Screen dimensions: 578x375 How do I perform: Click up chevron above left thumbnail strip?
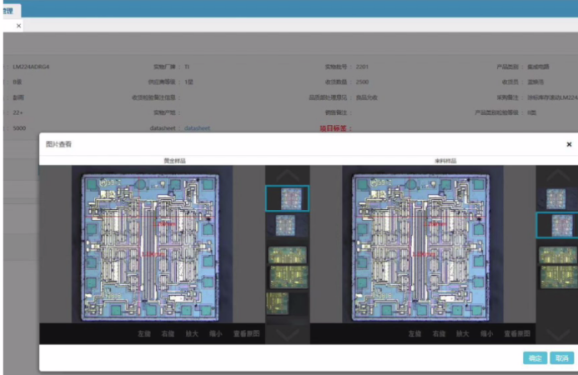point(288,175)
